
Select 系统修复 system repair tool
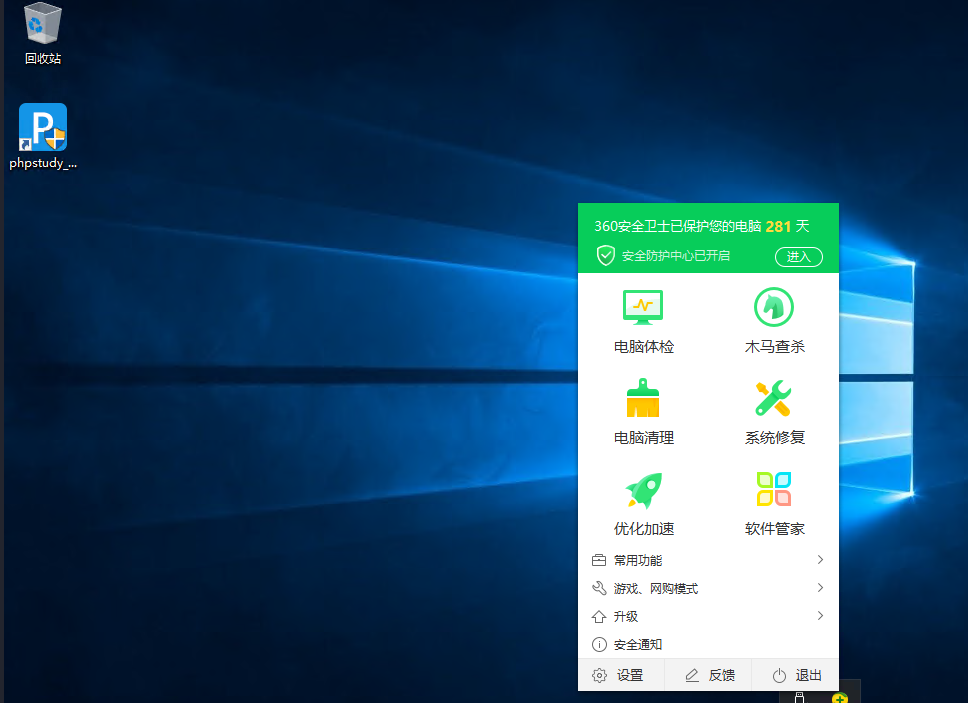(774, 398)
